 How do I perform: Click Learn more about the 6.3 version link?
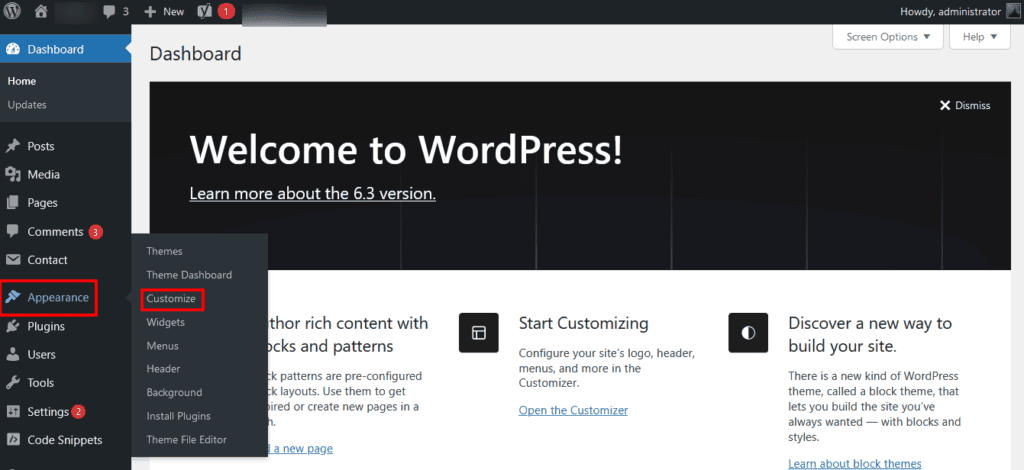pyautogui.click(x=312, y=193)
